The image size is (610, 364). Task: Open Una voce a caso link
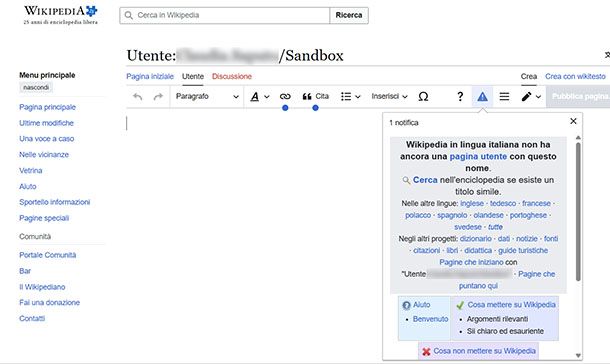[x=46, y=138]
